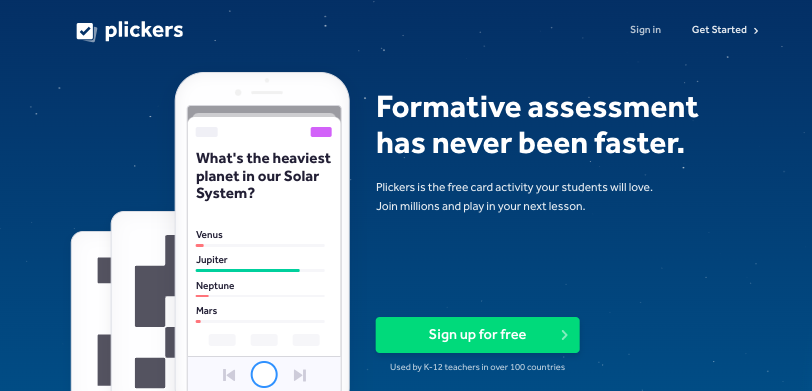Click the Plickers checkmark logo icon
812x391 pixels.
pos(86,32)
